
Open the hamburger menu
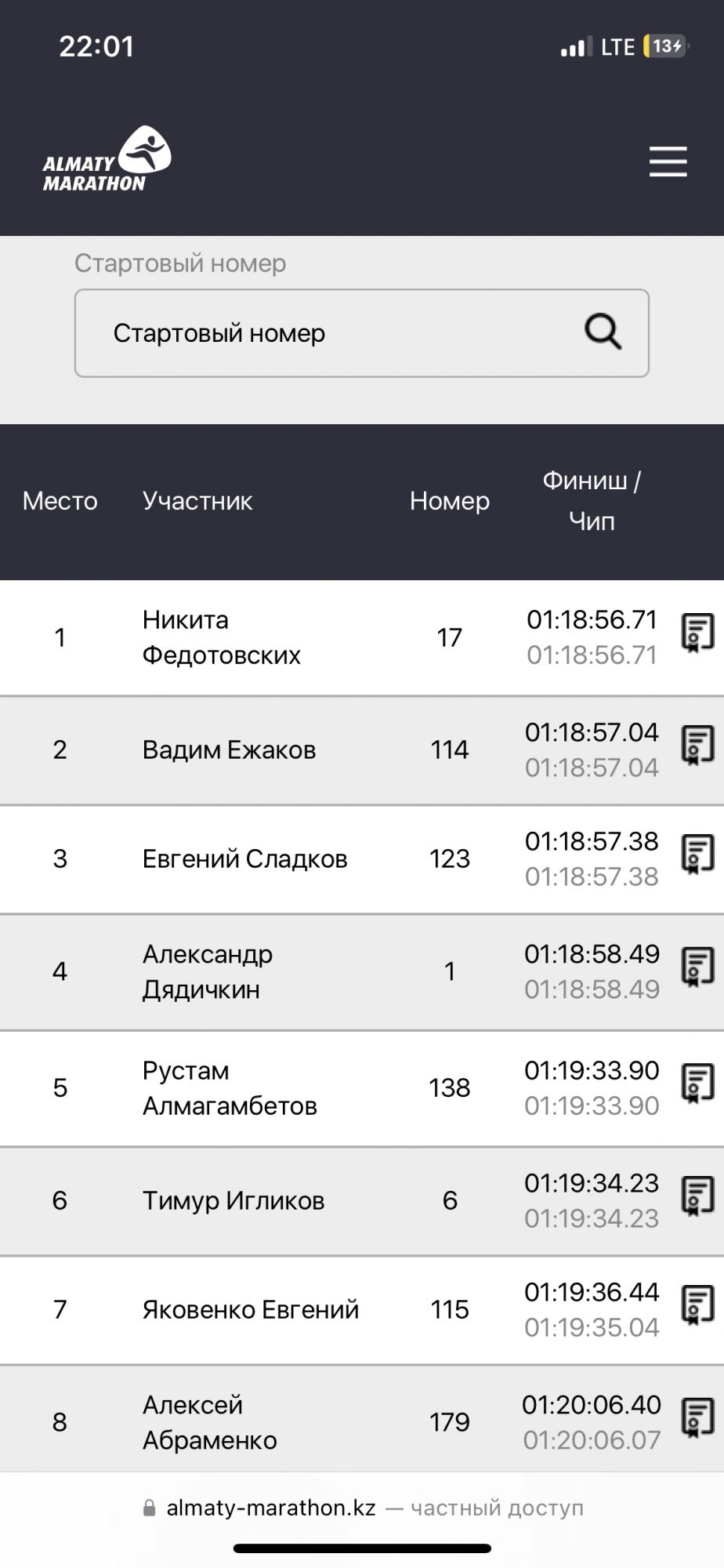tap(668, 162)
